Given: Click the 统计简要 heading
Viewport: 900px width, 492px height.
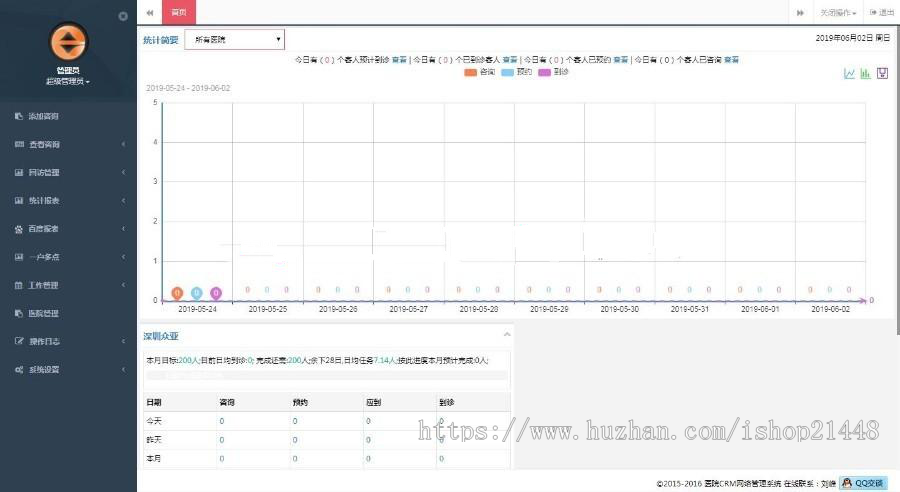Looking at the screenshot, I should pyautogui.click(x=161, y=40).
